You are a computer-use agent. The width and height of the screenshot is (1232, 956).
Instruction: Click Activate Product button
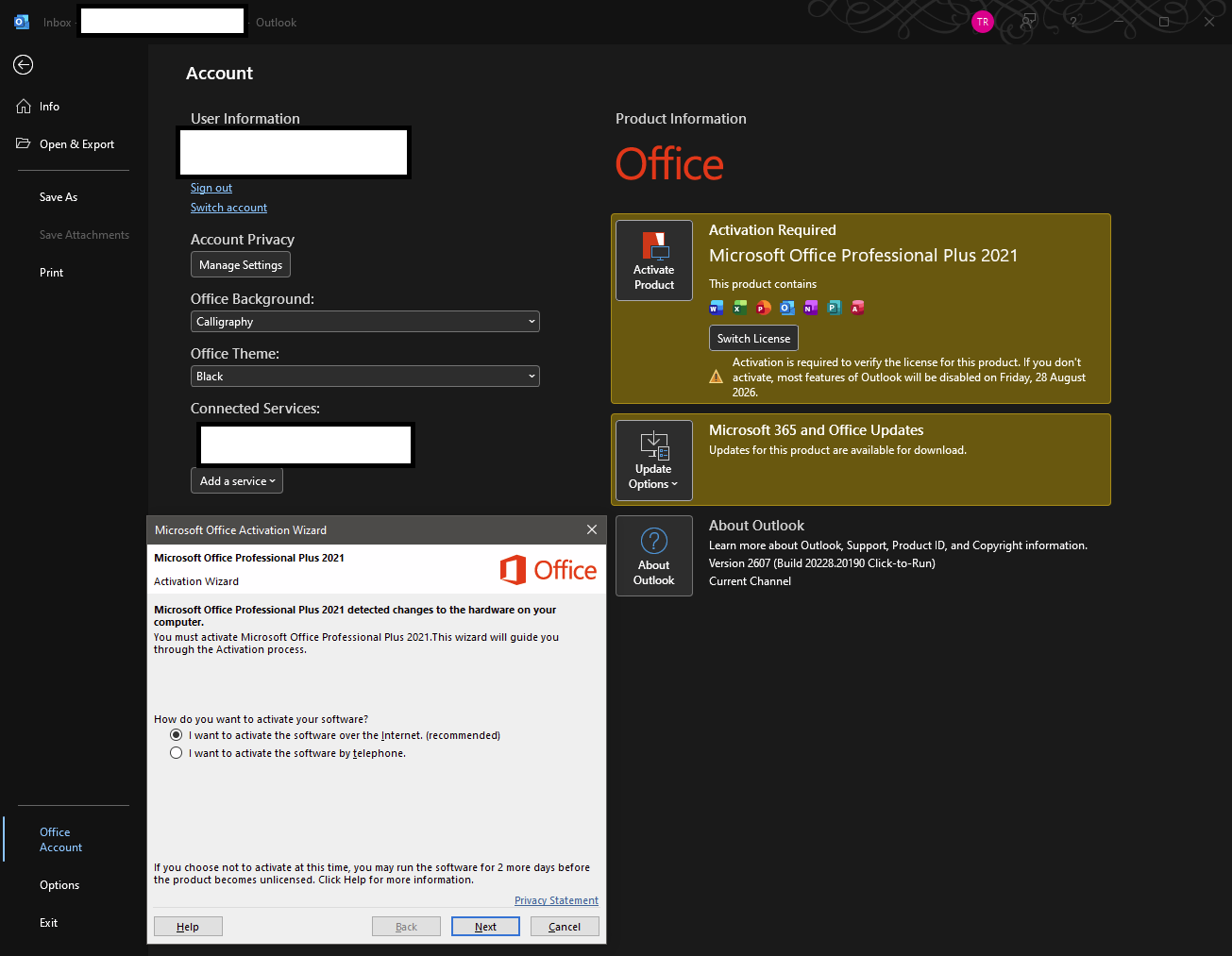point(654,260)
